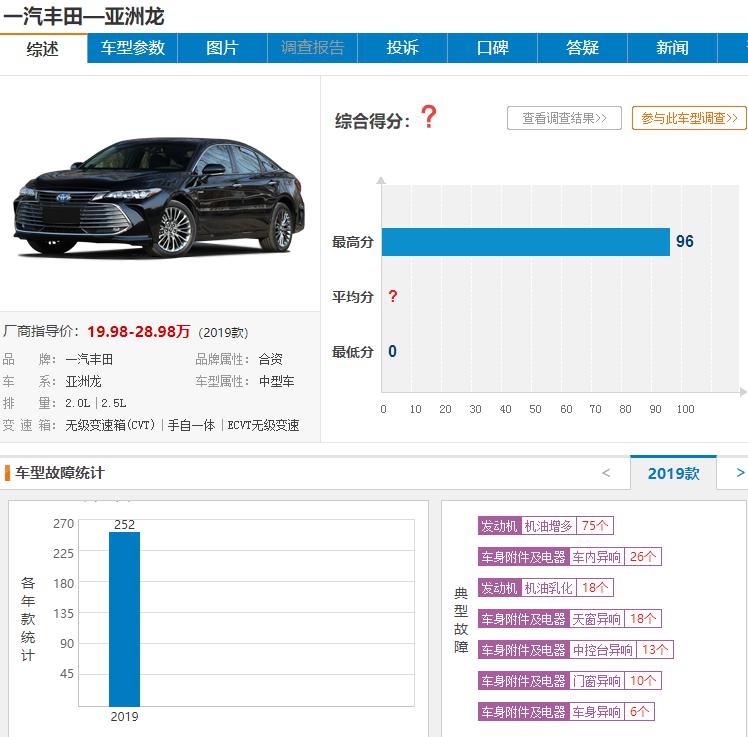Click the displacement 2.0L value
748x737 pixels.
coord(78,403)
